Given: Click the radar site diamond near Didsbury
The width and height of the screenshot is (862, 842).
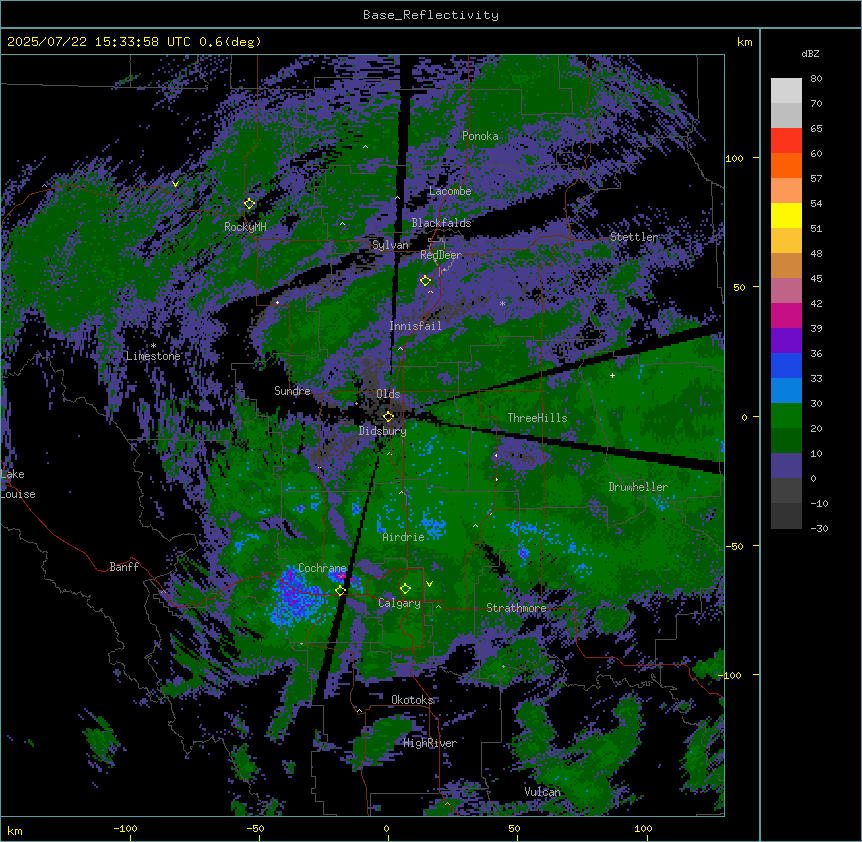Looking at the screenshot, I should (x=388, y=417).
